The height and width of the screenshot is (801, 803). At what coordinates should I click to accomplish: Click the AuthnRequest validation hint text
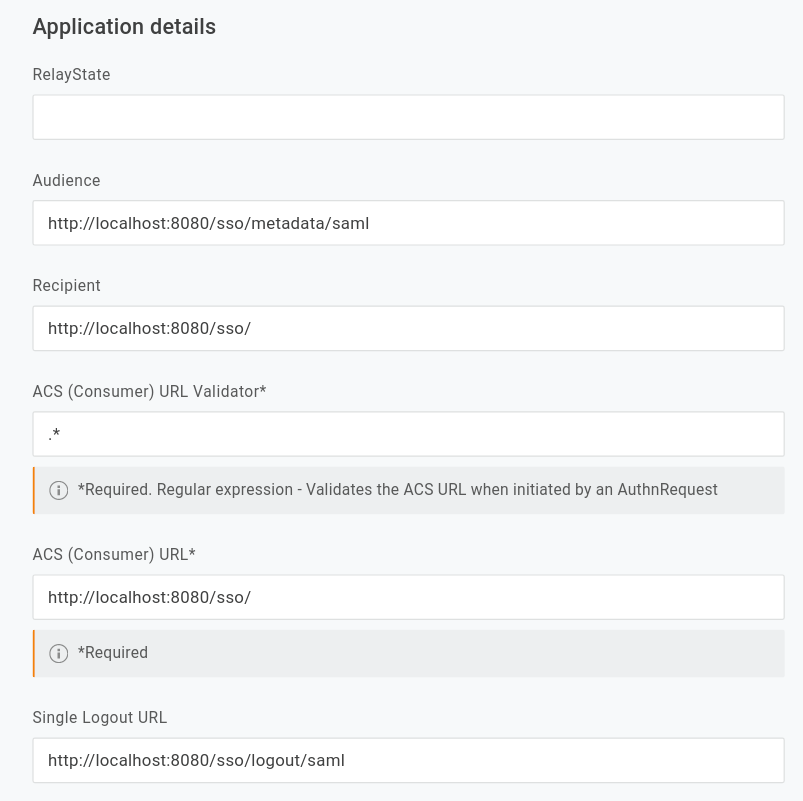397,490
